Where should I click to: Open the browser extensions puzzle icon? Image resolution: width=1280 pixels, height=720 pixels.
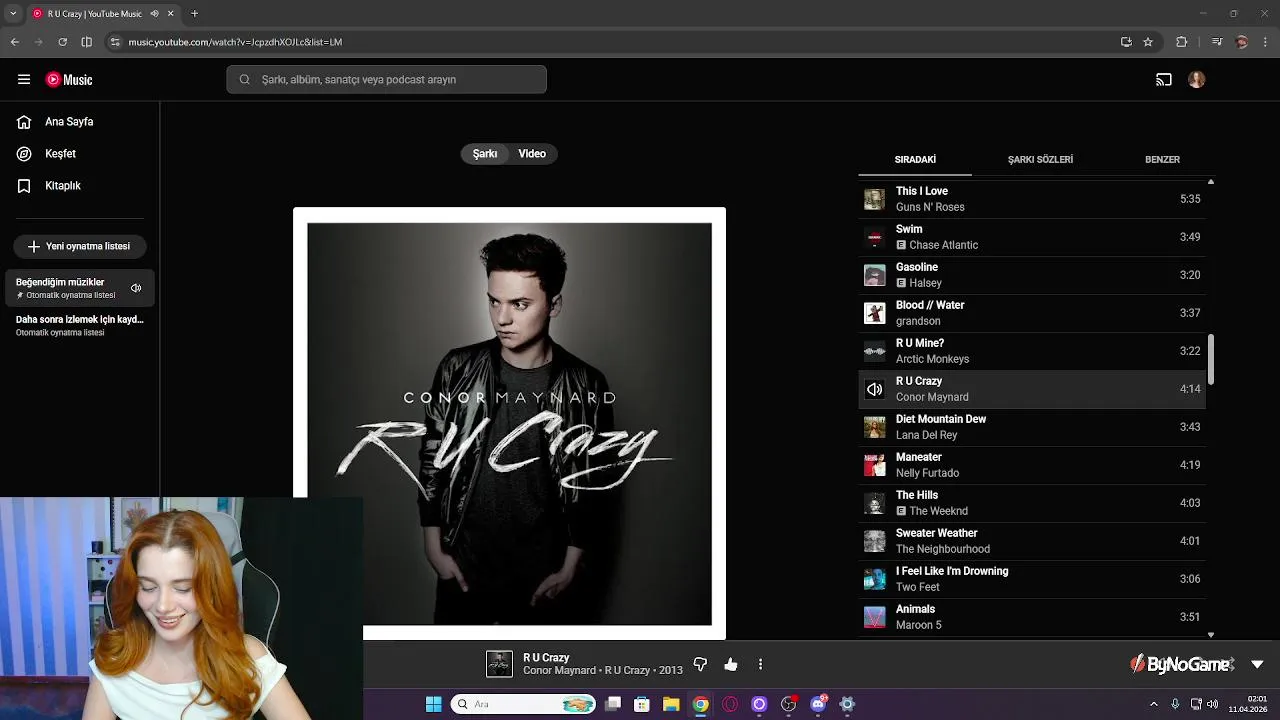1182,42
